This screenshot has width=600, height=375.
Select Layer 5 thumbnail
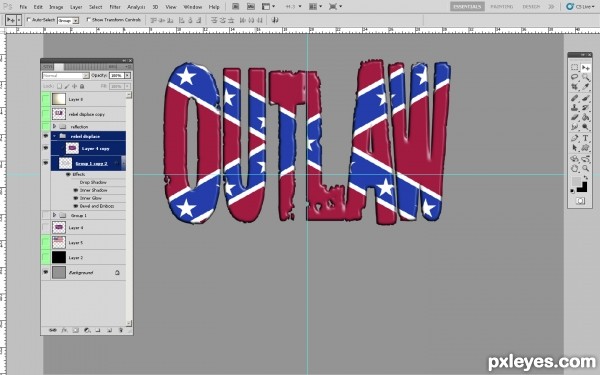[x=59, y=242]
